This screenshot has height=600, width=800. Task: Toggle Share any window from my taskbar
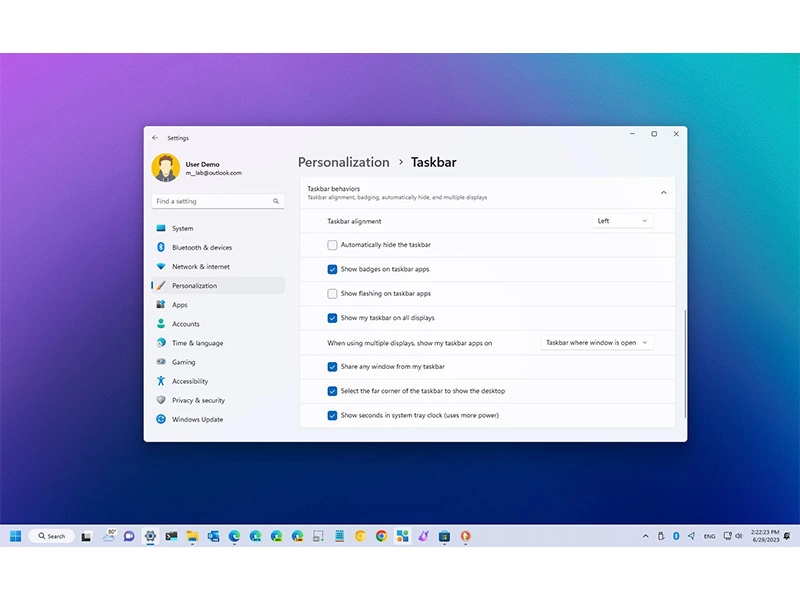[x=332, y=367]
